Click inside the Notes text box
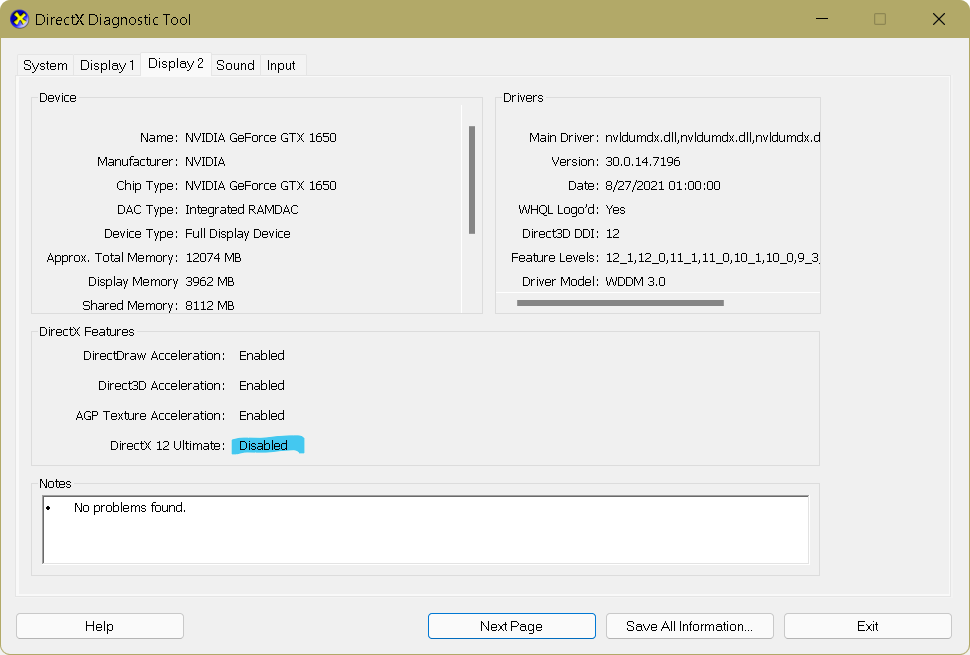 point(426,529)
